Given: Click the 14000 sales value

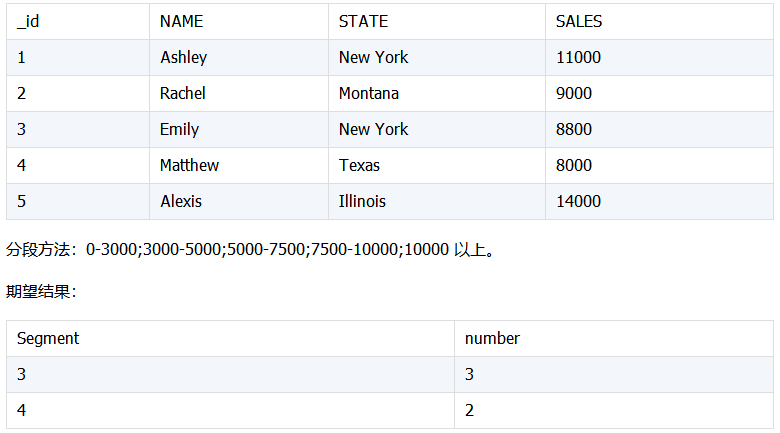Looking at the screenshot, I should click(579, 201).
